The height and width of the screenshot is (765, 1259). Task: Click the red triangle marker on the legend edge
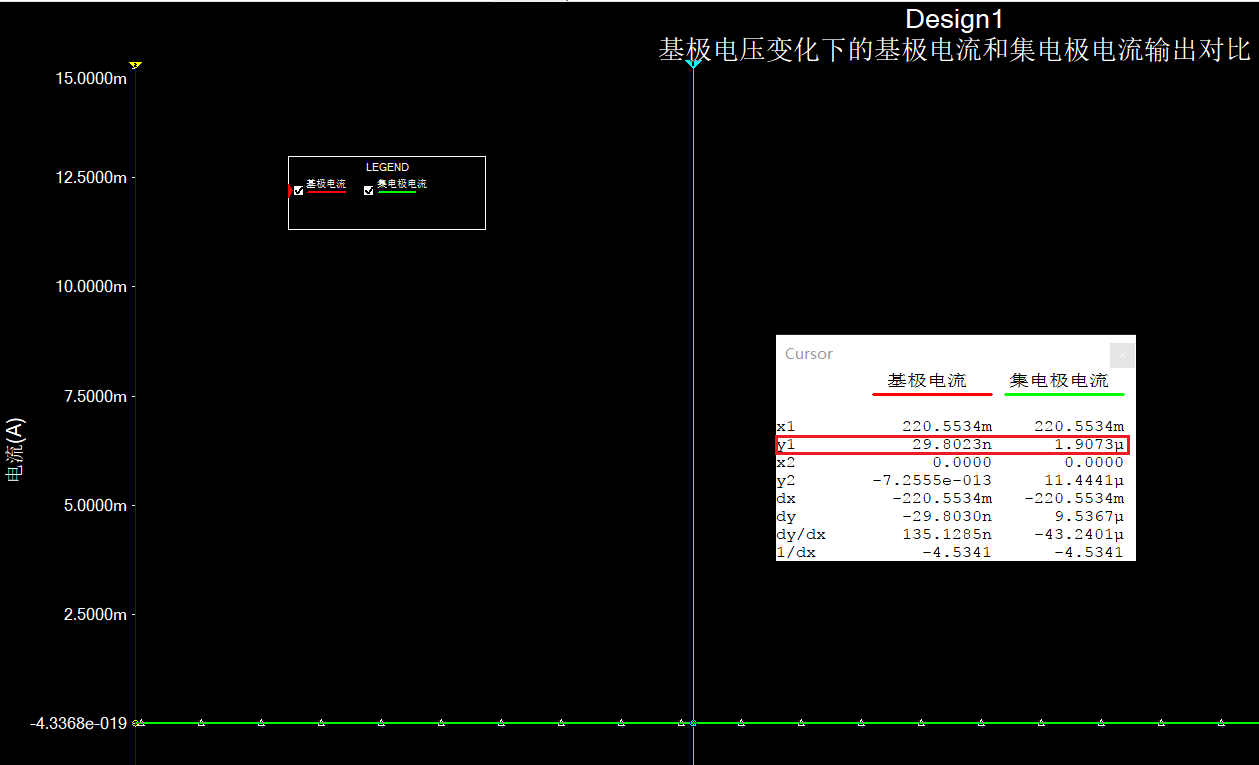click(290, 190)
